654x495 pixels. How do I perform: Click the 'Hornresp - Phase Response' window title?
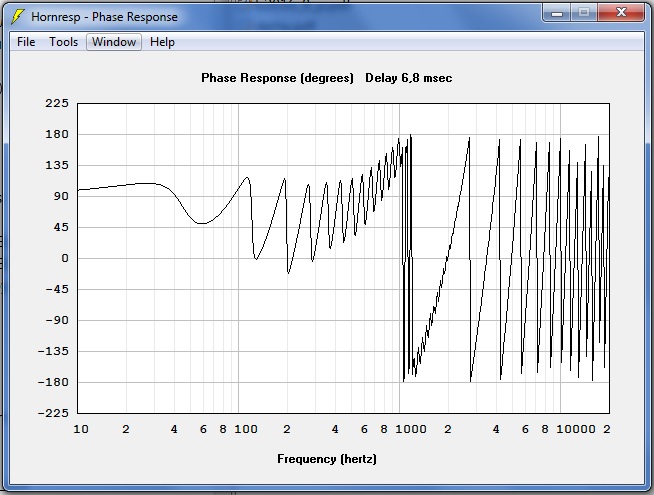(x=104, y=17)
